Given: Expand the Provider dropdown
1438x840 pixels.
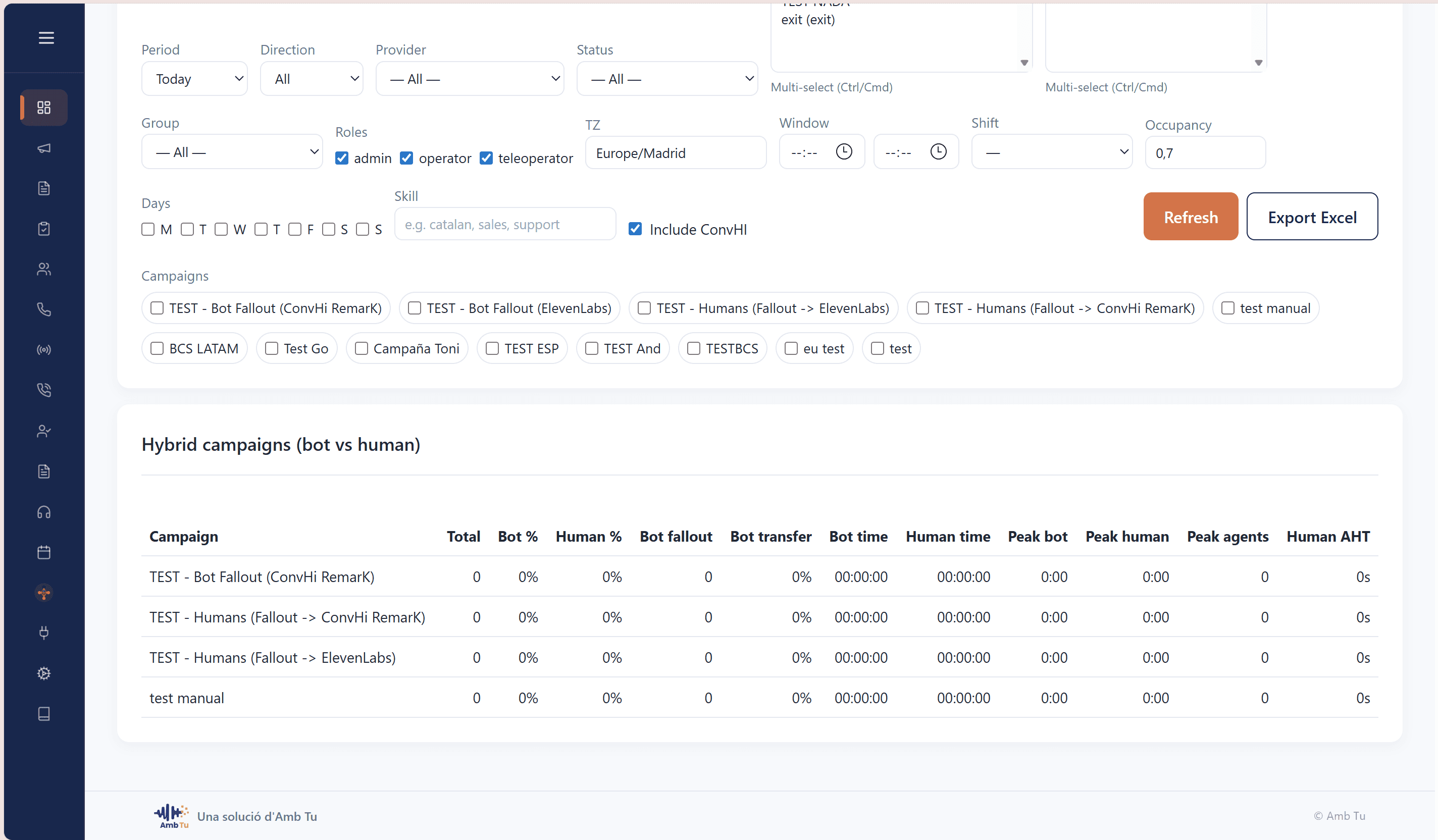Looking at the screenshot, I should [x=470, y=79].
